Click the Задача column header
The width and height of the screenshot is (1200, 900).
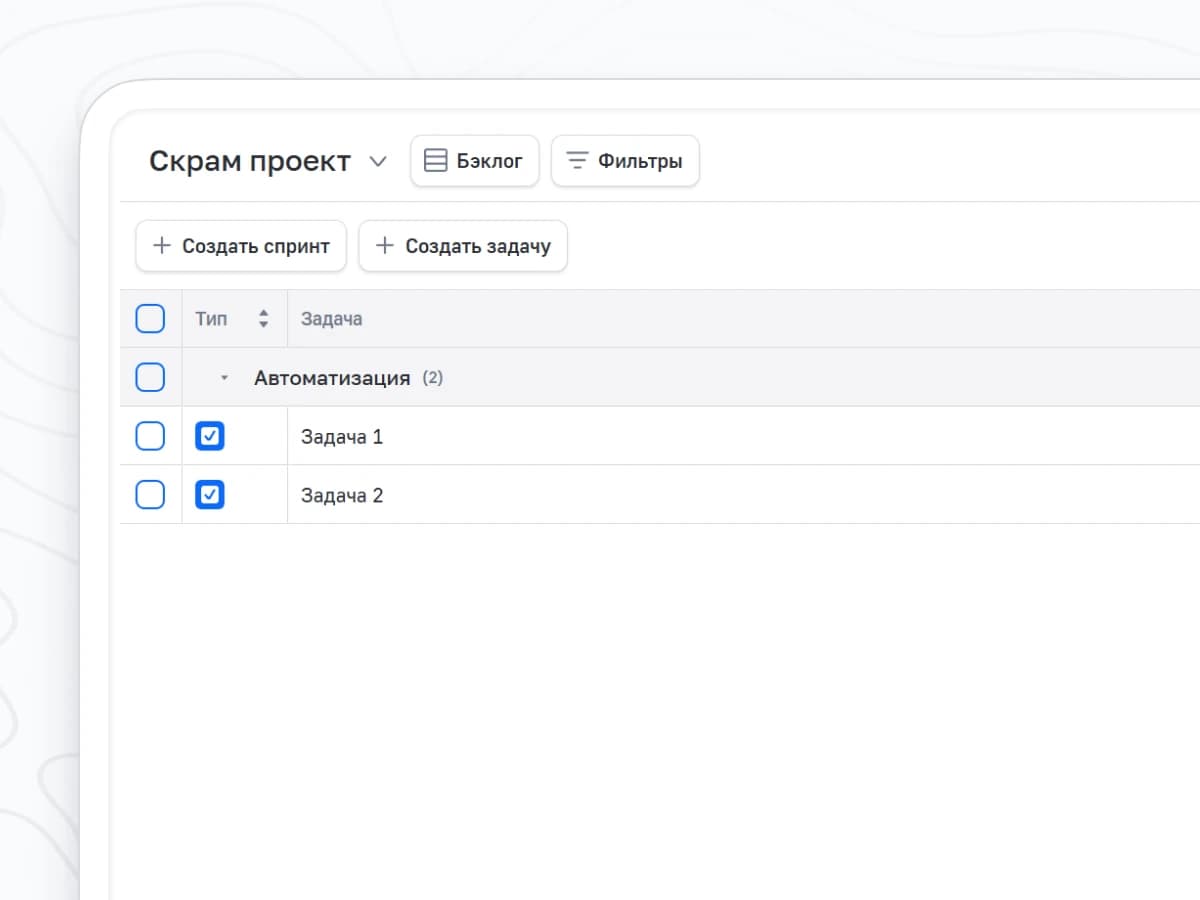[x=331, y=319]
